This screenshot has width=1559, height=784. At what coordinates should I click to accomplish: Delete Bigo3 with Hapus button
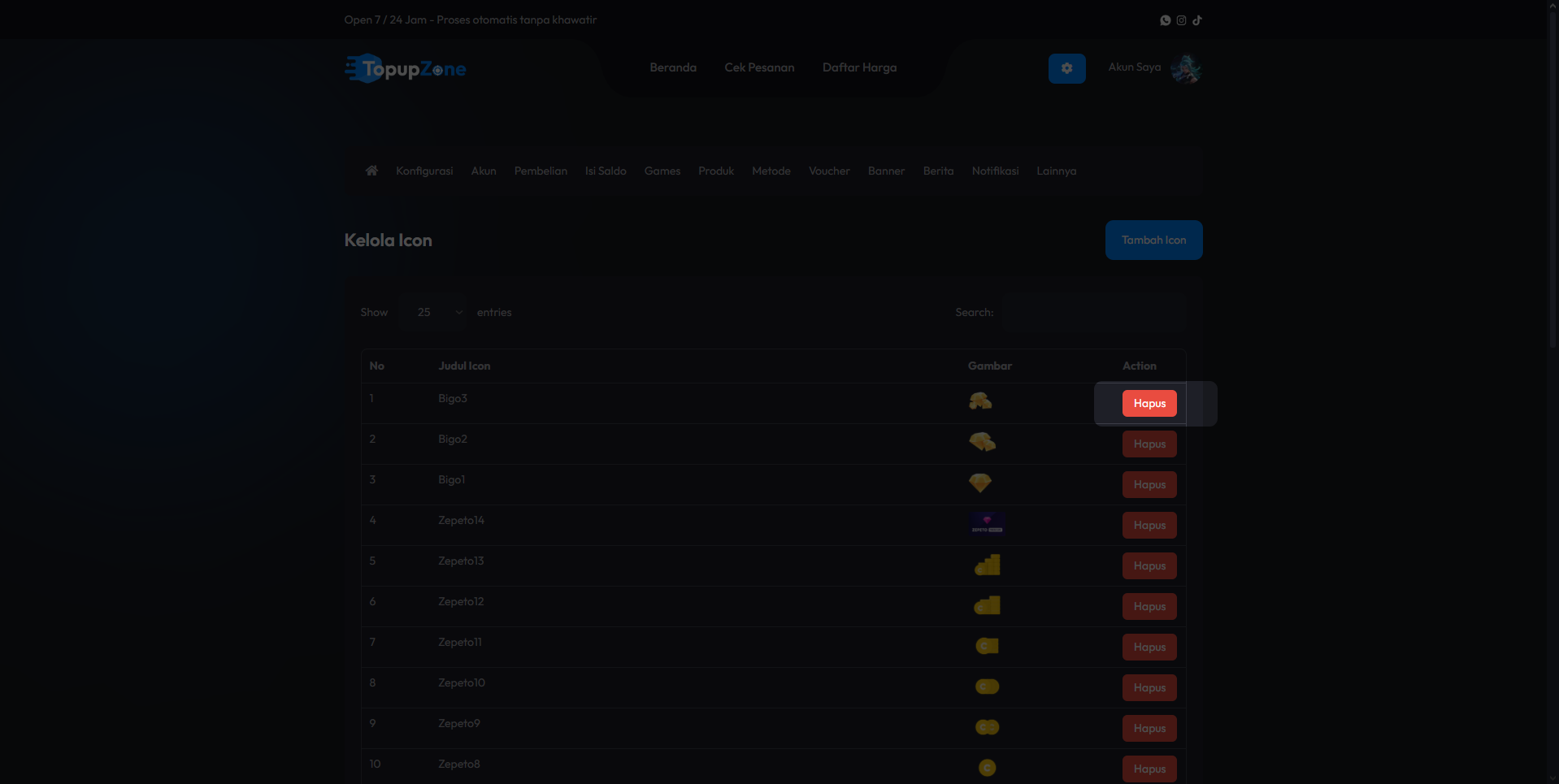click(1149, 403)
